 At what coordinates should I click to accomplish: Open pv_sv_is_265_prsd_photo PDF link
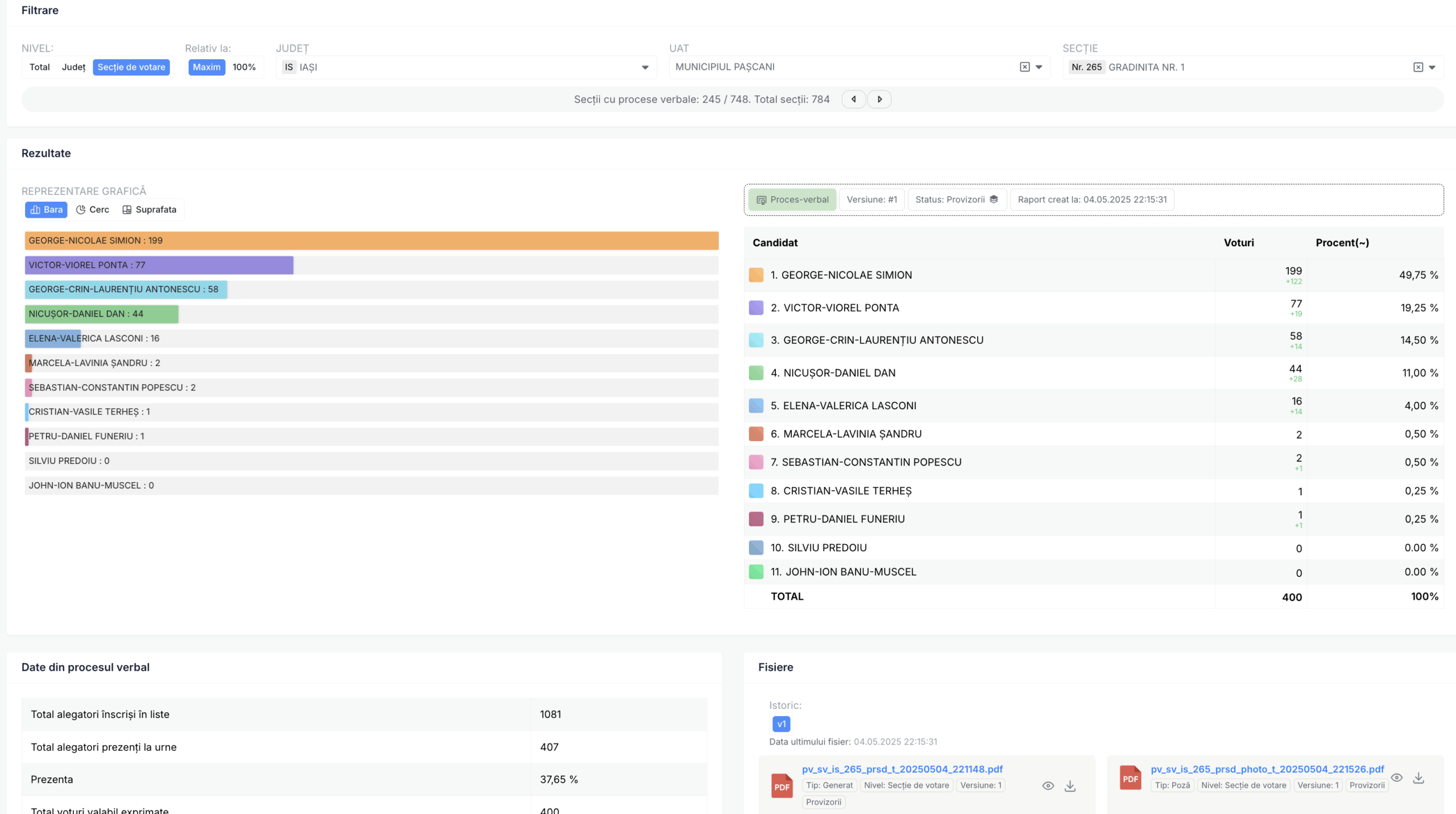coord(1267,769)
